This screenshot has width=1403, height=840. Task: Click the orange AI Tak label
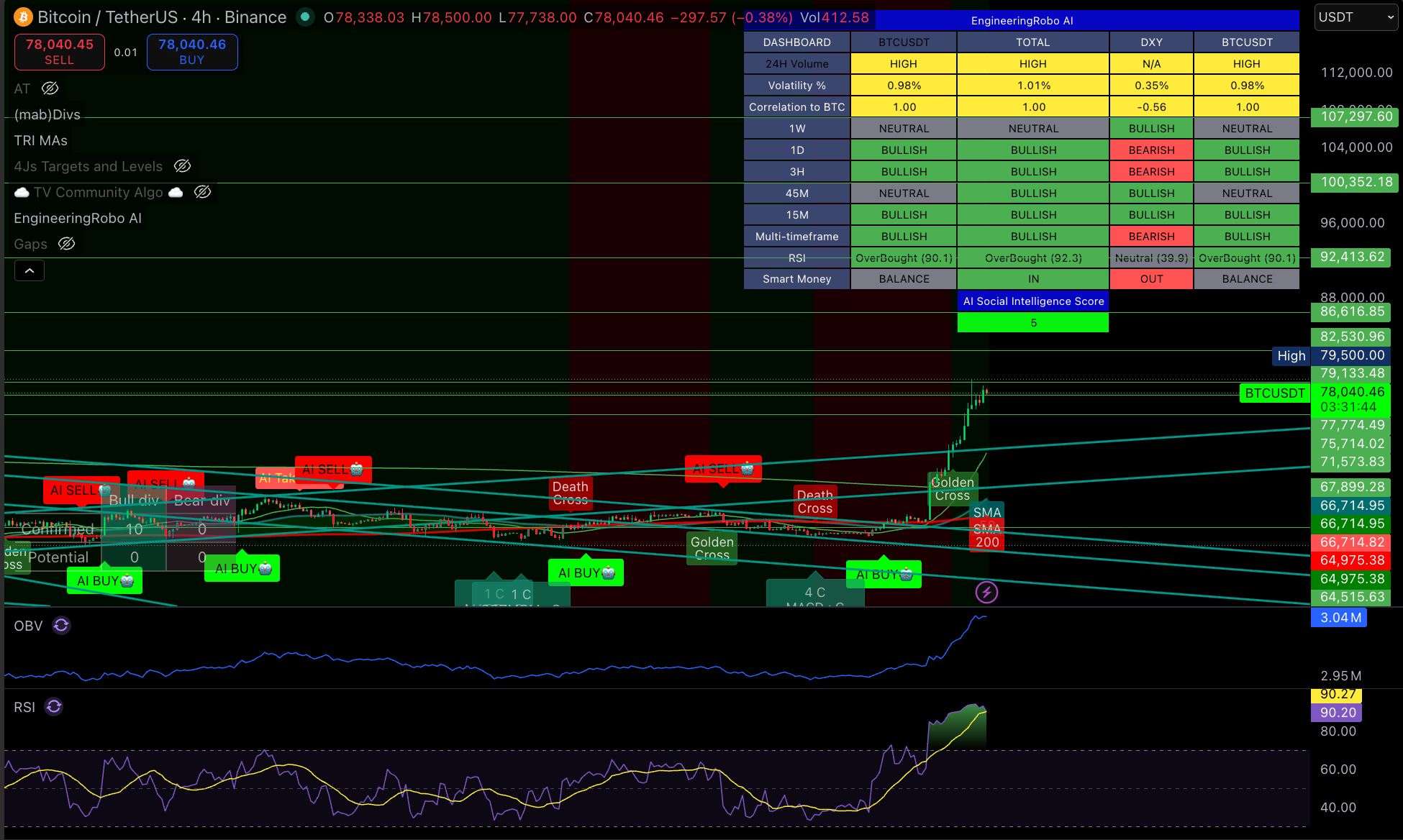point(277,478)
